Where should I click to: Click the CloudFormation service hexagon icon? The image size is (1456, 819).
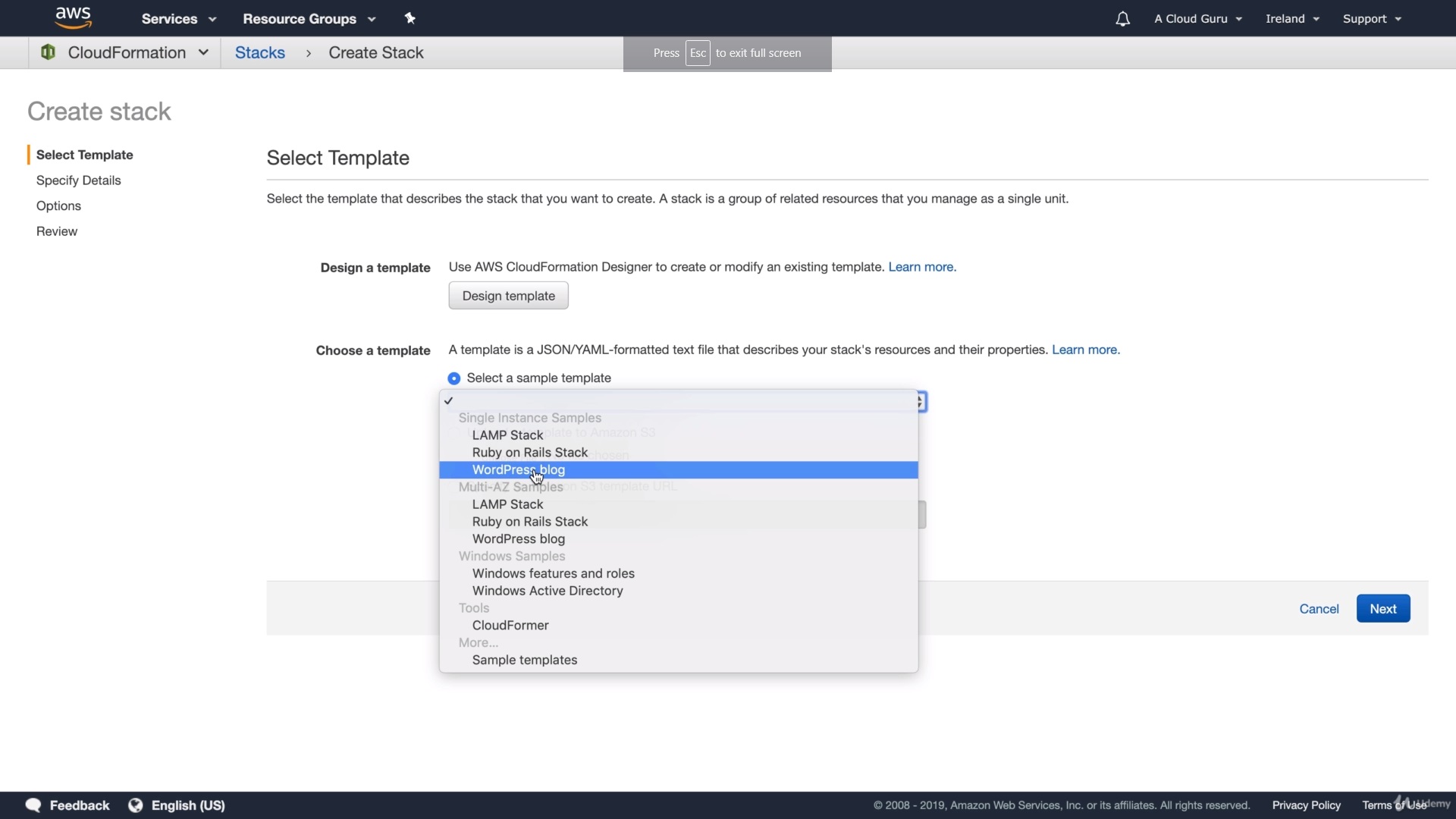point(49,52)
